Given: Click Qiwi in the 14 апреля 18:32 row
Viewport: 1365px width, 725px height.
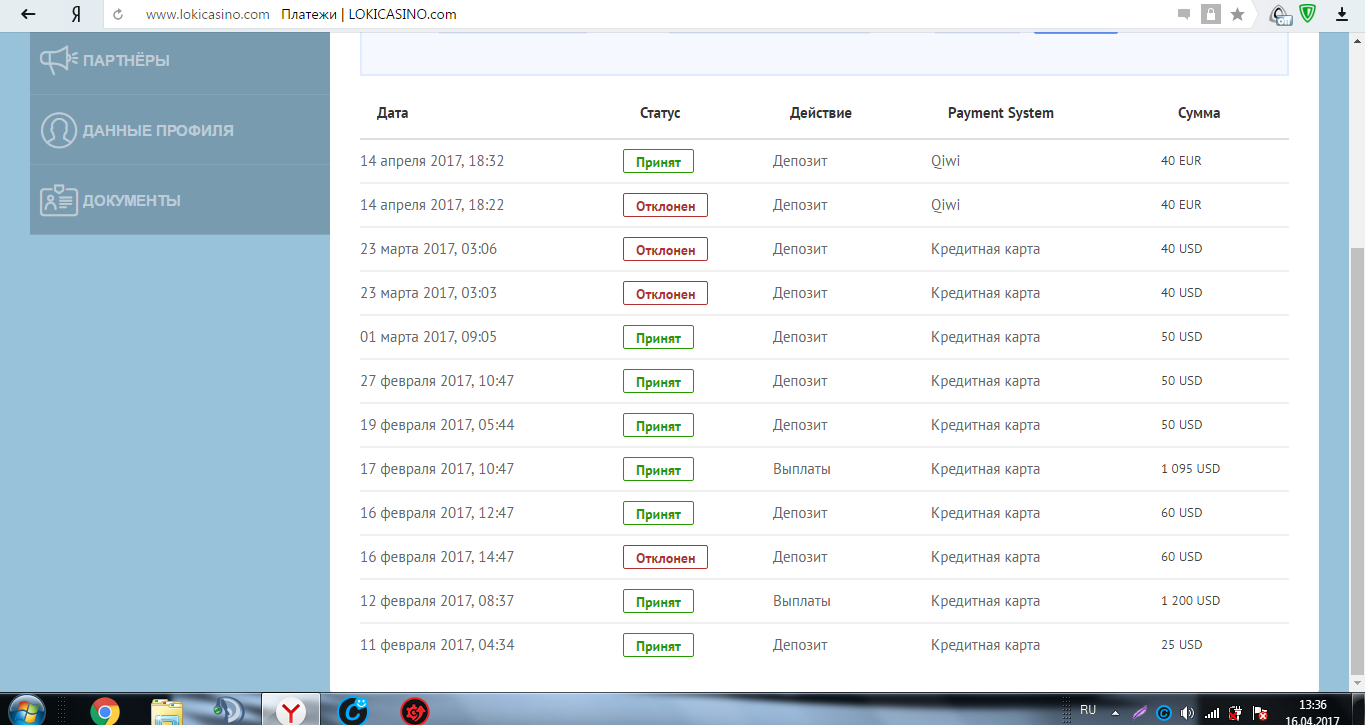Looking at the screenshot, I should (945, 161).
